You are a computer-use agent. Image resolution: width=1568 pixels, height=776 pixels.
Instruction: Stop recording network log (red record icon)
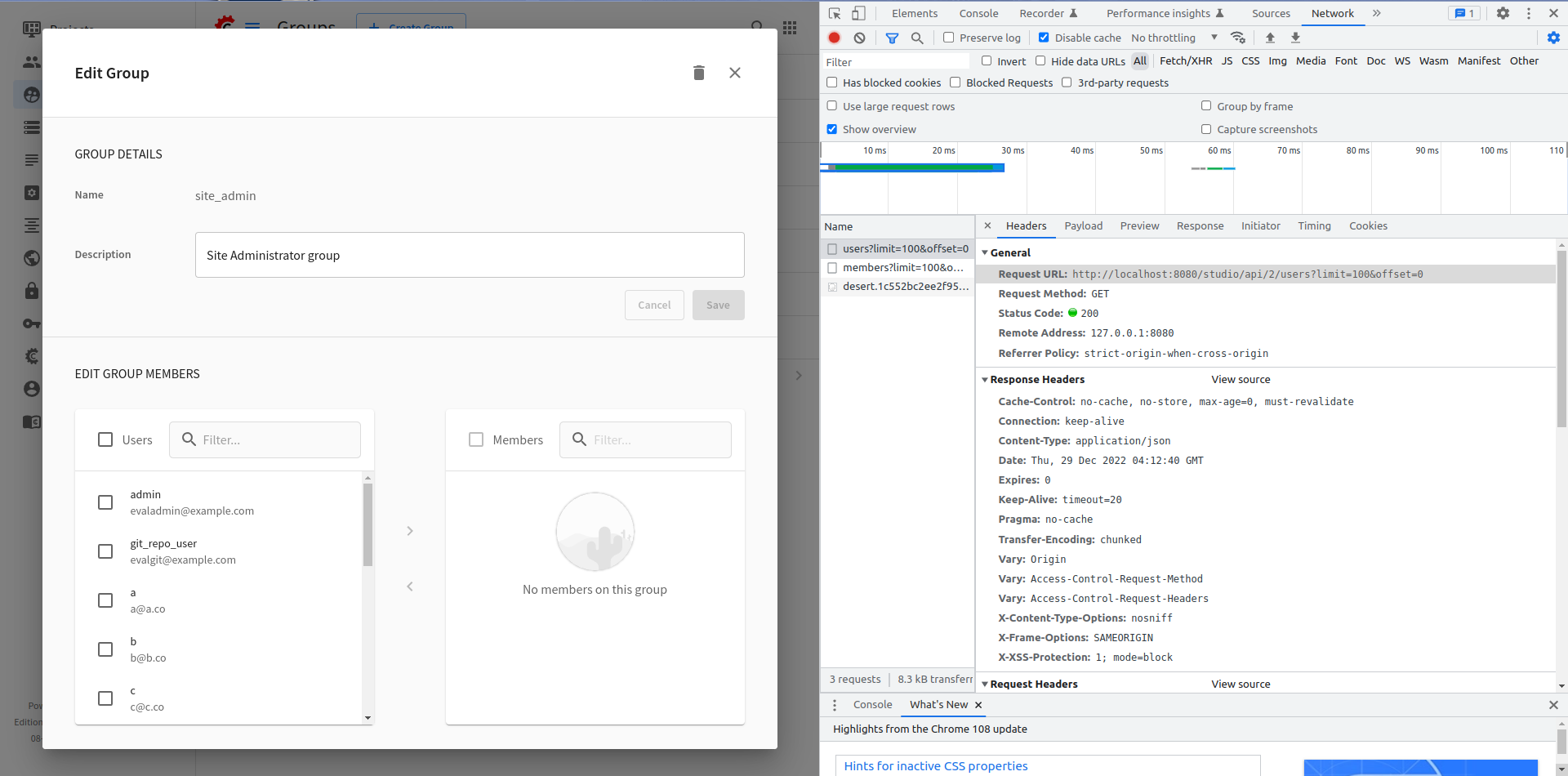tap(834, 38)
